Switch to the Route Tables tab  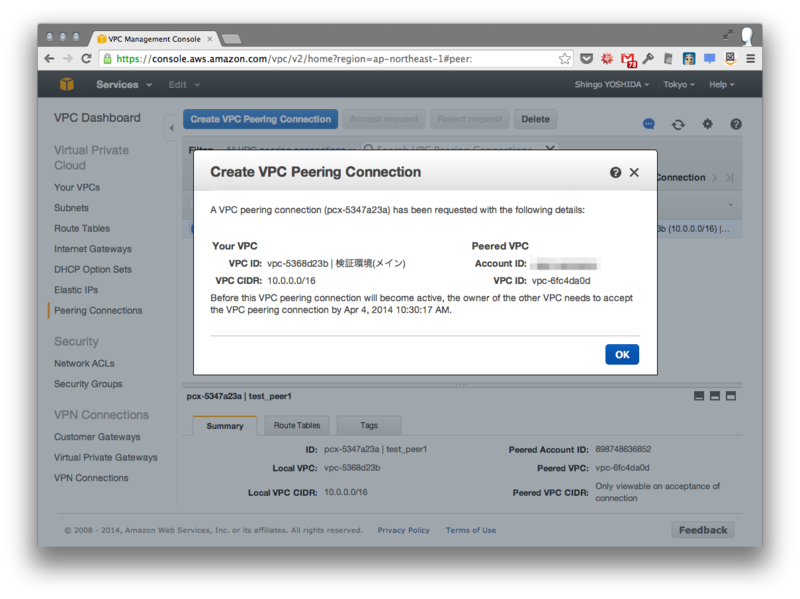(x=297, y=426)
